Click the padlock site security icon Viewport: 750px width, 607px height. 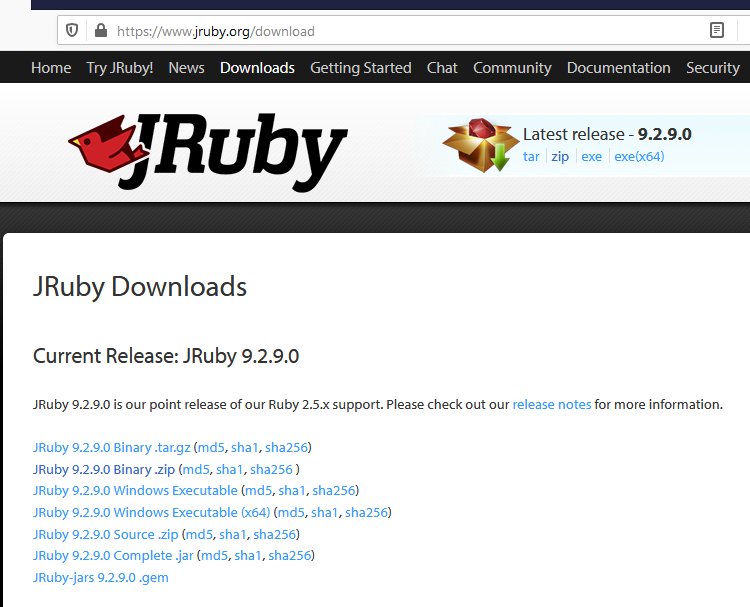(101, 31)
